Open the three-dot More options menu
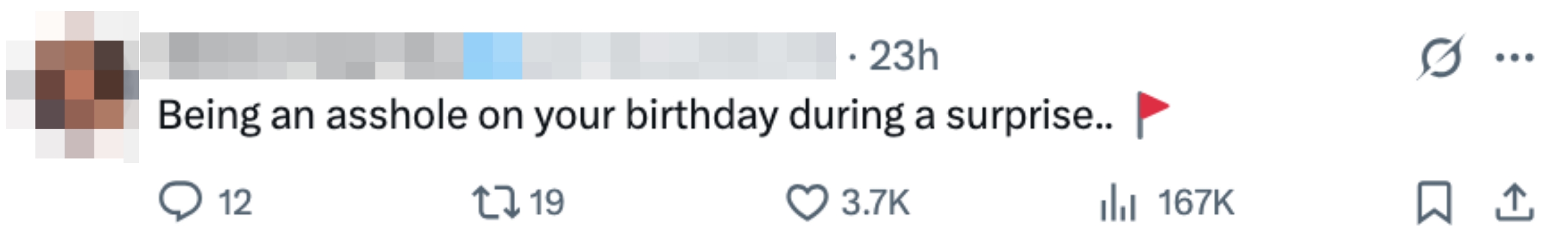The width and height of the screenshot is (1568, 252). click(1514, 57)
